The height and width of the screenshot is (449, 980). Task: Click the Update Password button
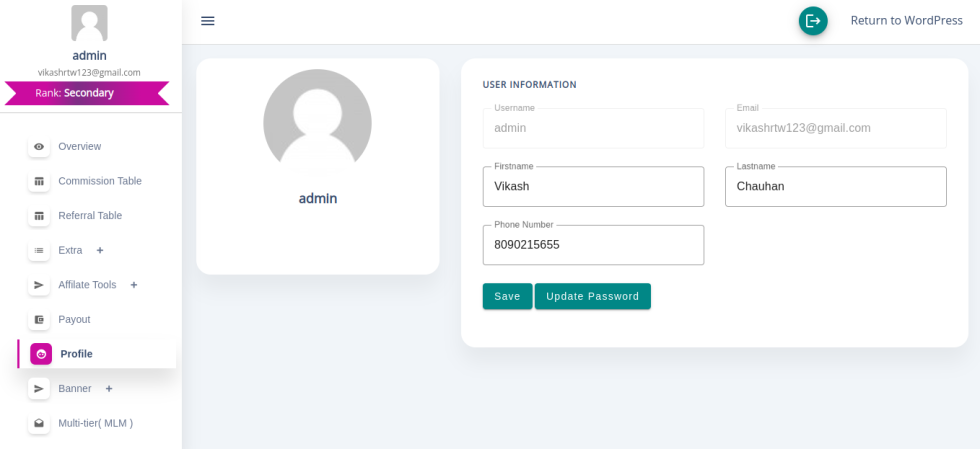pyautogui.click(x=592, y=296)
